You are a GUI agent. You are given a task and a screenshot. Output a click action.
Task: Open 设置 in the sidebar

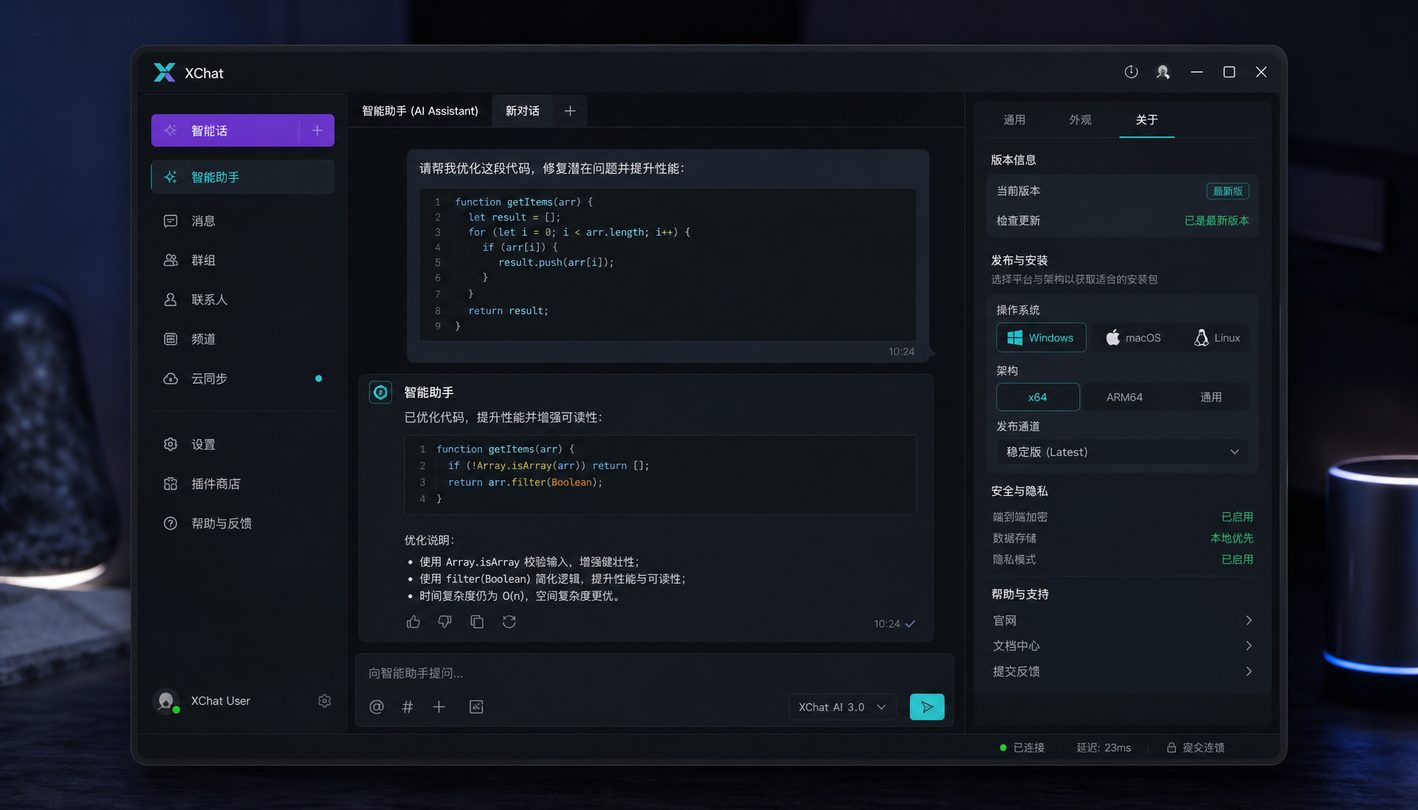(243, 444)
